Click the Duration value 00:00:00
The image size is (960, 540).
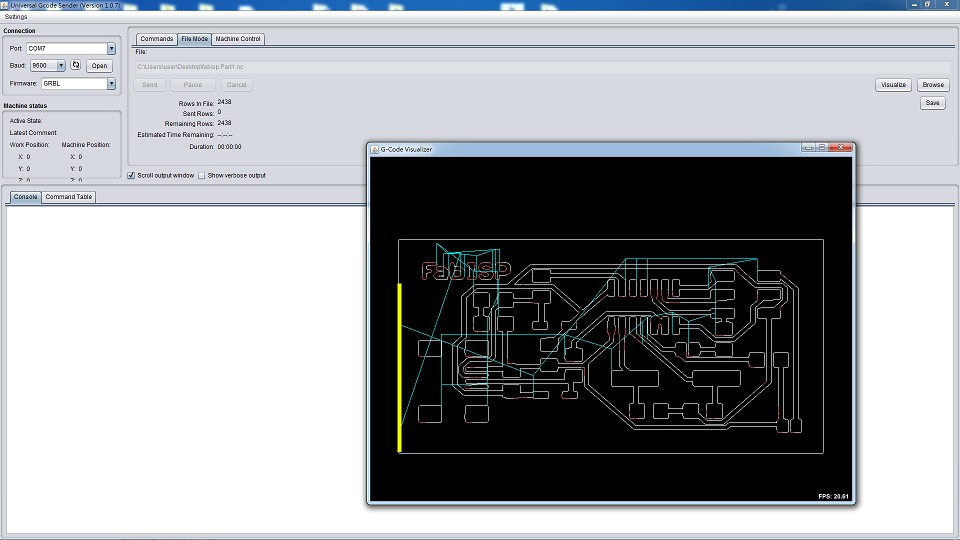point(230,147)
